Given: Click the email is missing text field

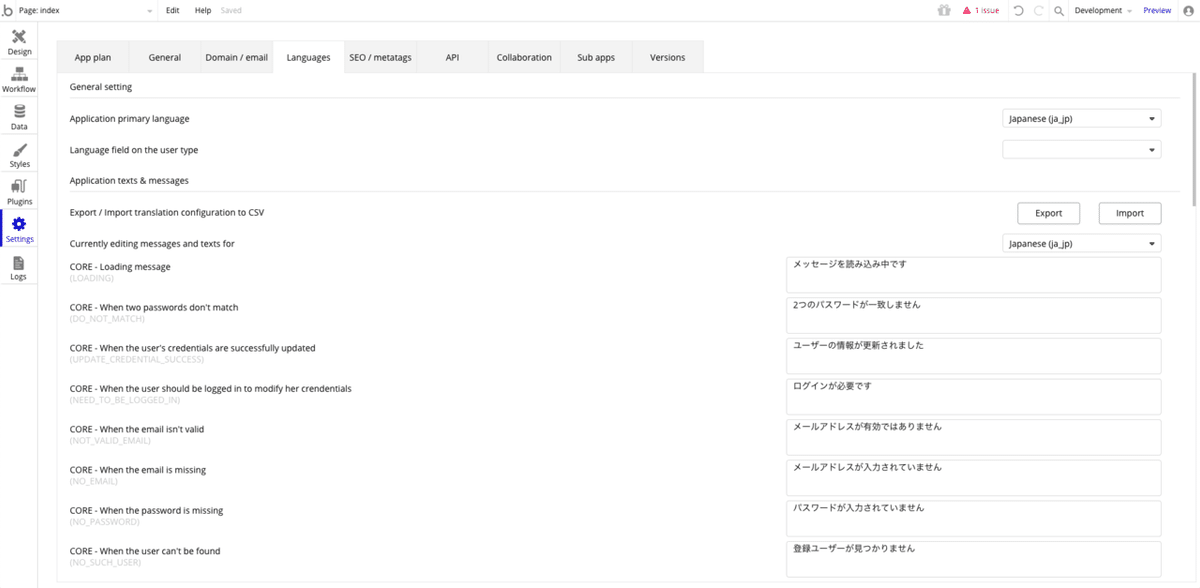Looking at the screenshot, I should [974, 478].
